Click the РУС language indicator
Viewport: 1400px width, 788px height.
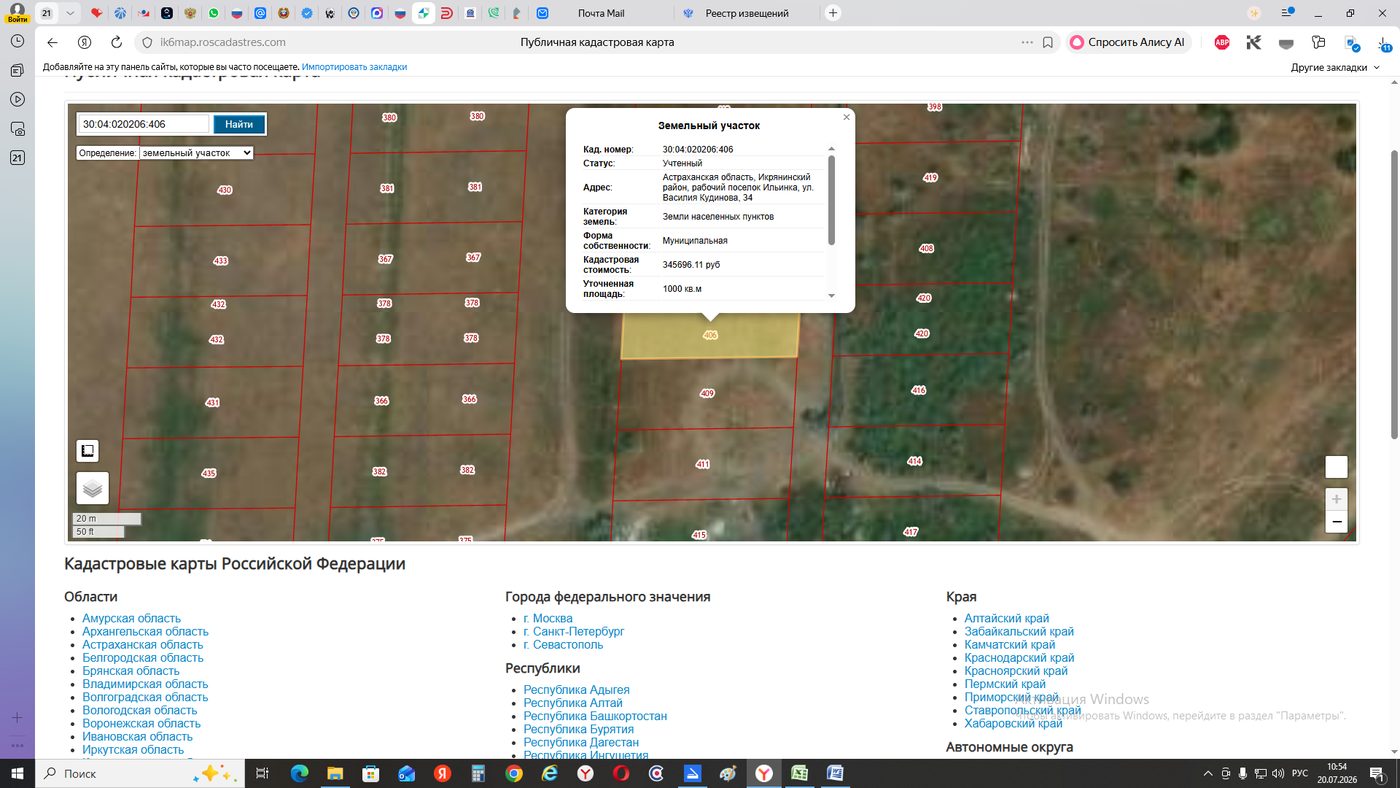[1300, 774]
